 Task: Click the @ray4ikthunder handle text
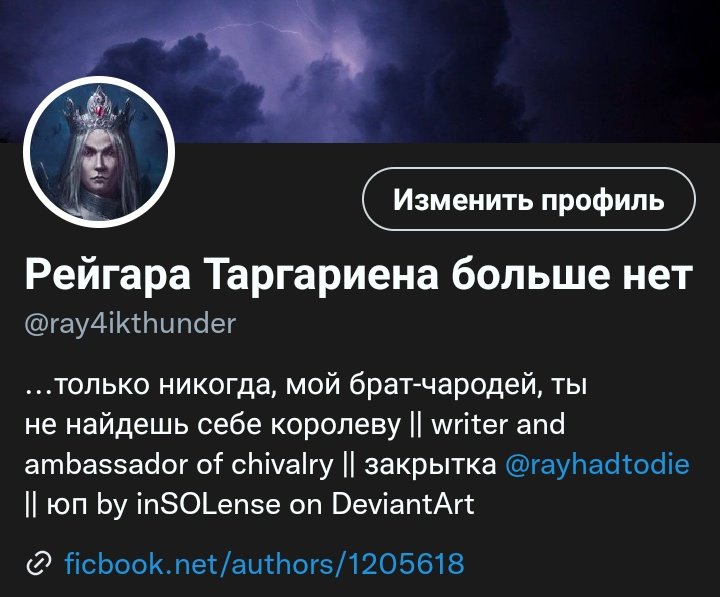tap(130, 325)
